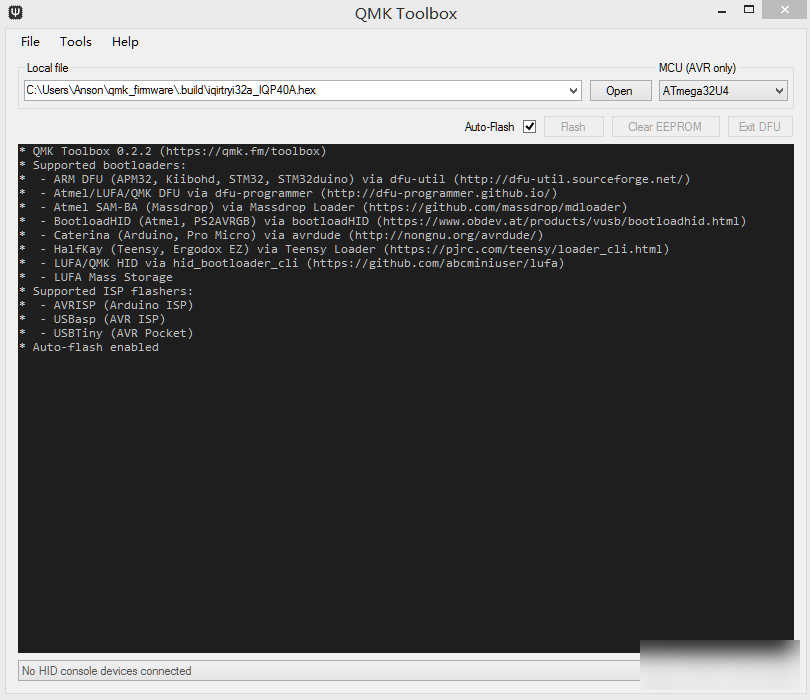Minimize the QMK Toolbox window
Viewport: 810px width, 700px height.
coord(722,11)
